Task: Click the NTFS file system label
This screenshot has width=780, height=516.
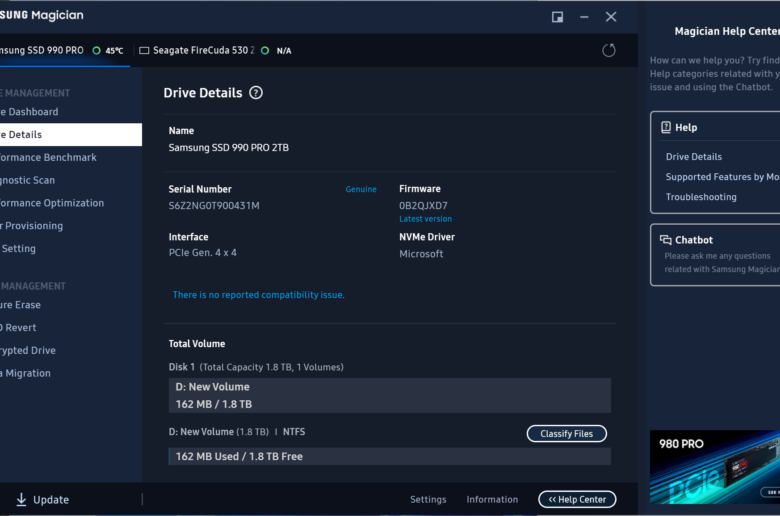Action: tap(294, 432)
